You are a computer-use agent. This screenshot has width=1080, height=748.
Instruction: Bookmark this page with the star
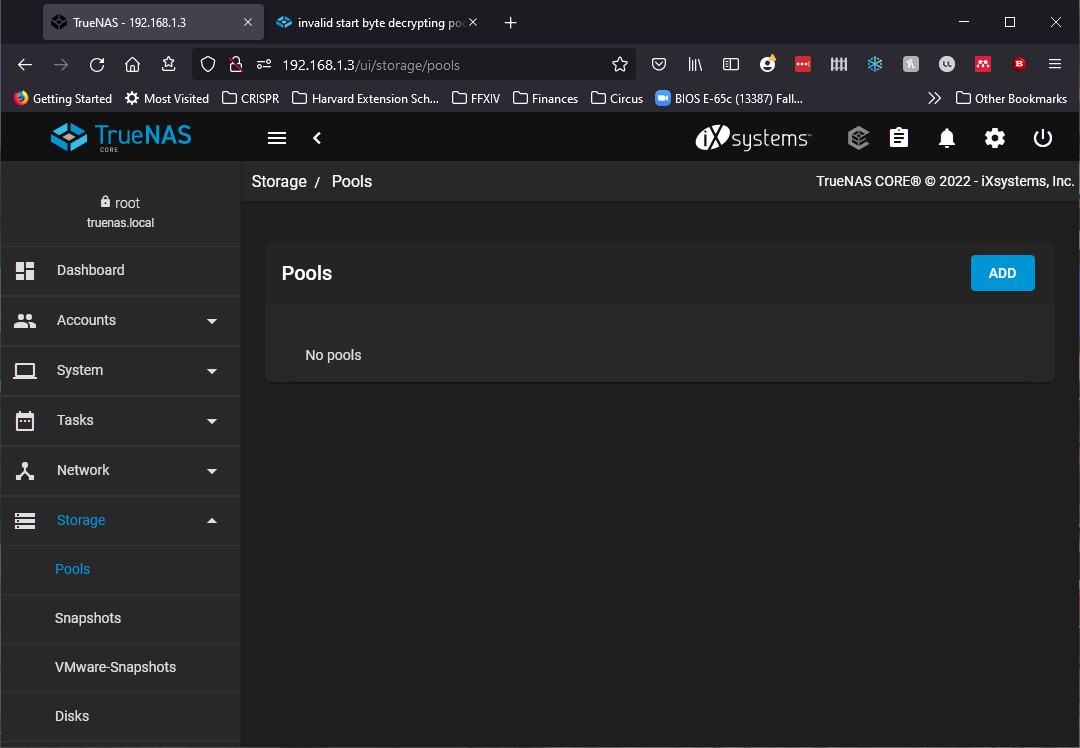tap(620, 65)
